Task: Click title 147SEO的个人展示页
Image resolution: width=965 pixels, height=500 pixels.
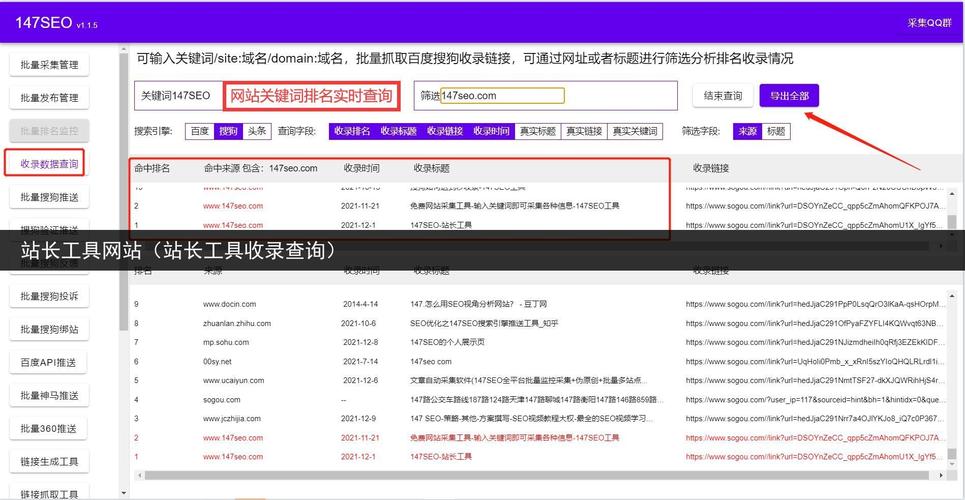Action: click(x=447, y=342)
